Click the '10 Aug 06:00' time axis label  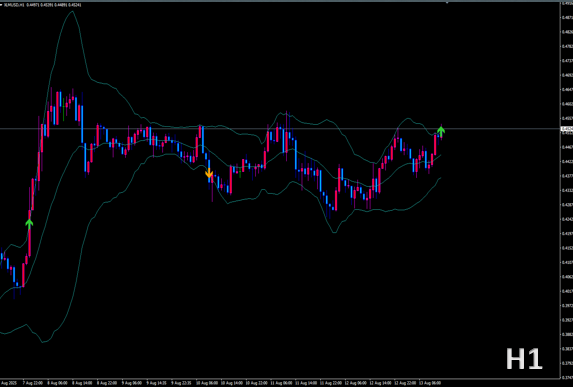click(208, 383)
